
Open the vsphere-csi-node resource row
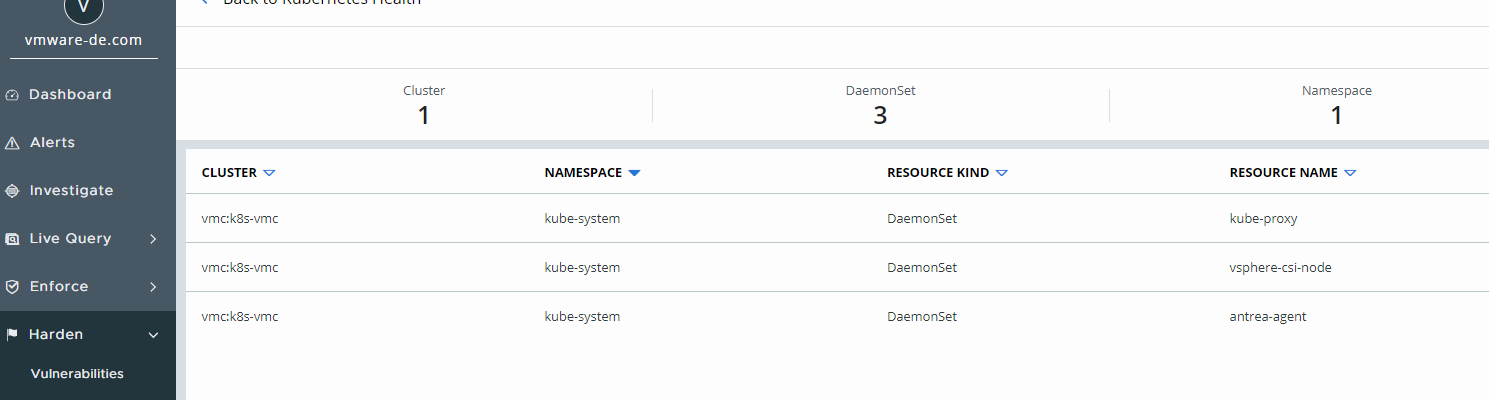[837, 267]
